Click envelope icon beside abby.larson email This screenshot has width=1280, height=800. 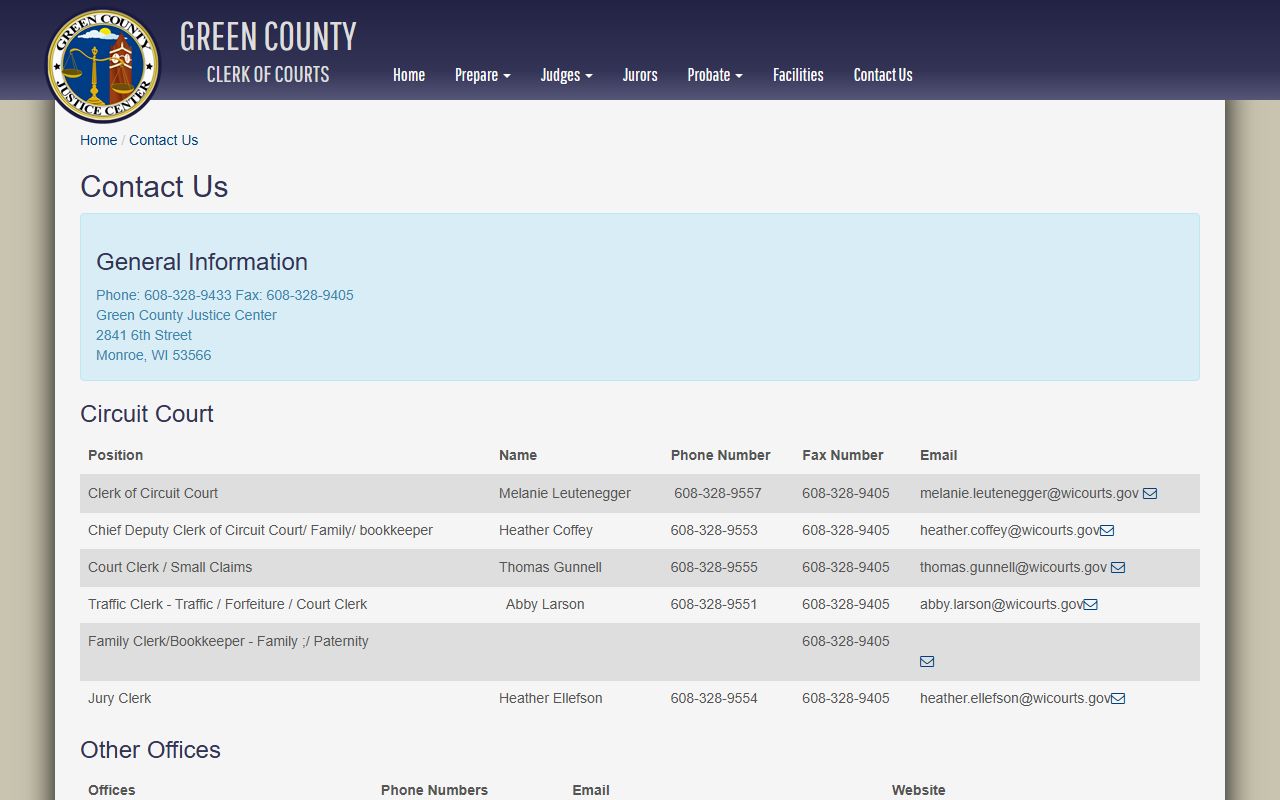point(1091,604)
